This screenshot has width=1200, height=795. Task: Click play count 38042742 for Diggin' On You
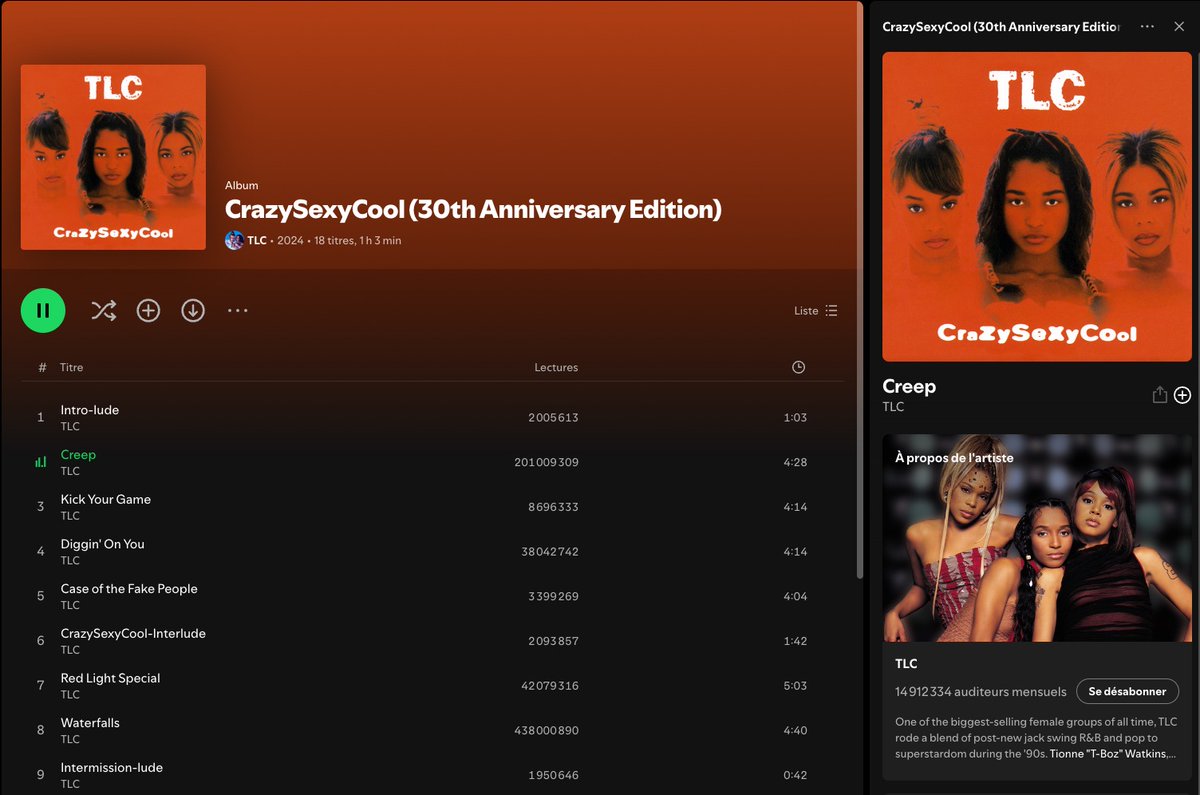(x=550, y=552)
